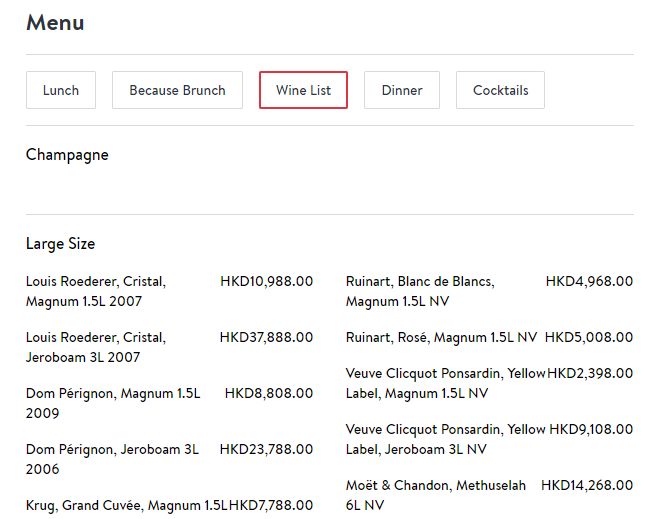Select Dom Pérignon Jeroboam 3L 2006
Image resolution: width=646 pixels, height=519 pixels.
tap(112, 459)
